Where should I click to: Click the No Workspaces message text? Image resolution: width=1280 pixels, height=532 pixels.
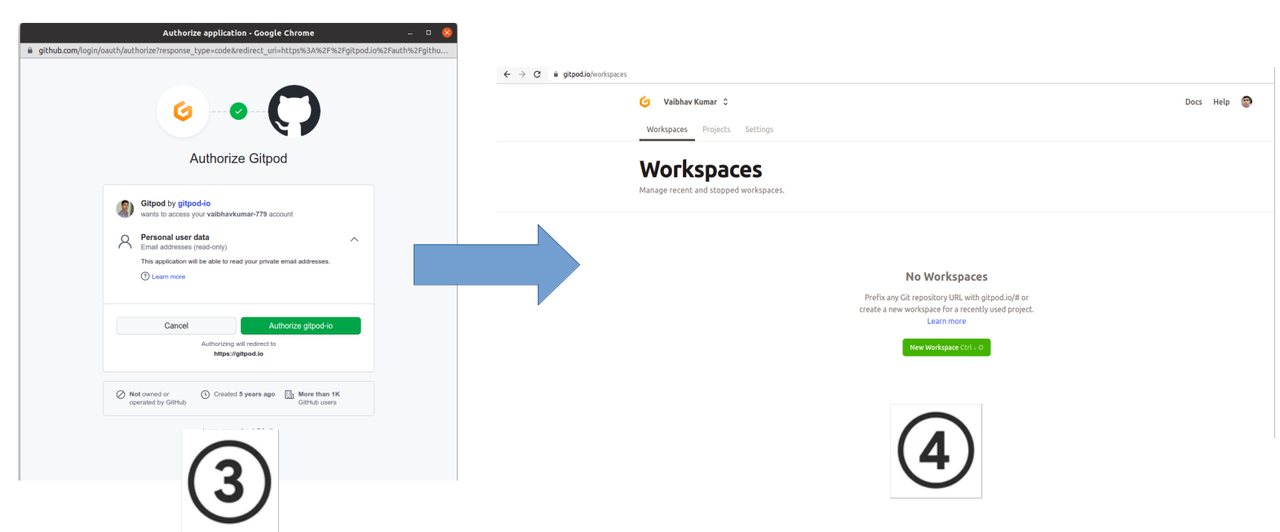point(946,277)
